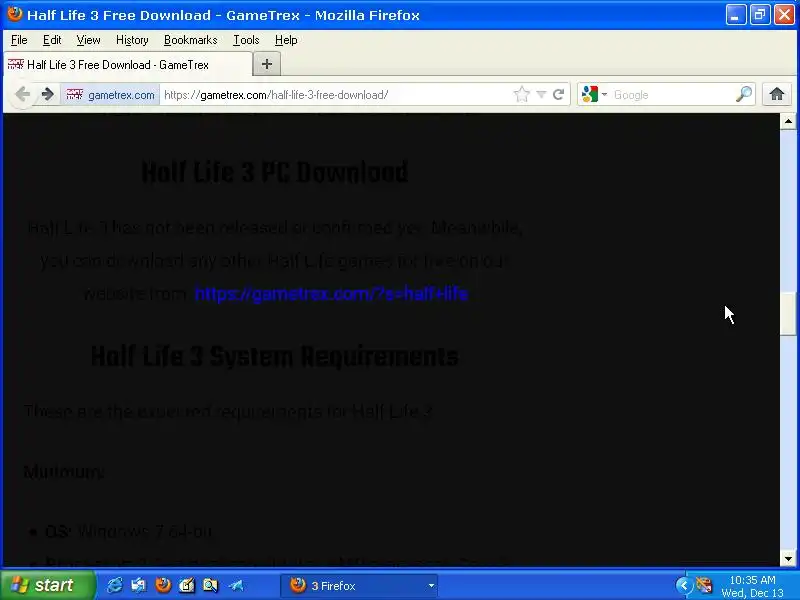This screenshot has width=800, height=600.
Task: Focus the Google search box
Action: pyautogui.click(x=672, y=95)
